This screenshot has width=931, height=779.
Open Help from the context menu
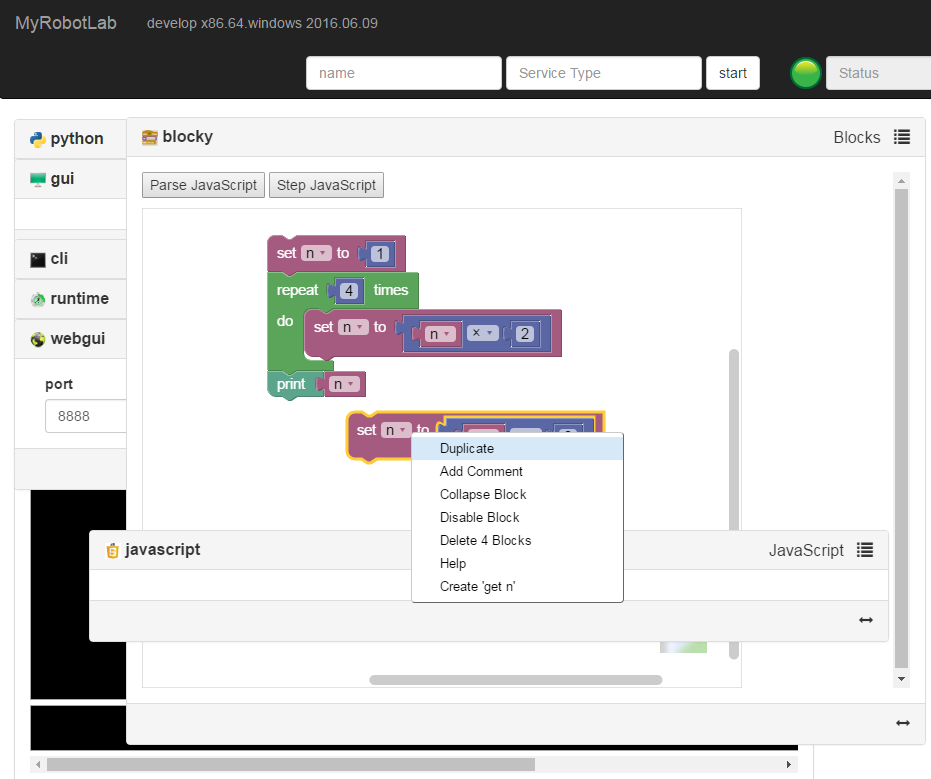click(517, 563)
